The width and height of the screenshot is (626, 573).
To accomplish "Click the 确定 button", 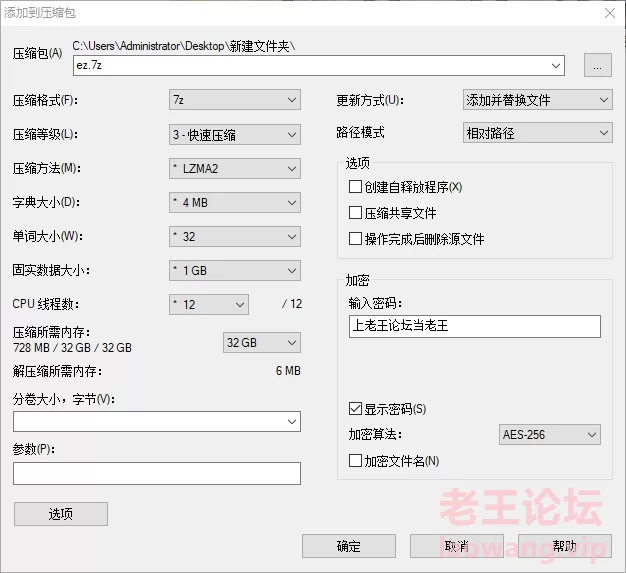I will tap(349, 546).
